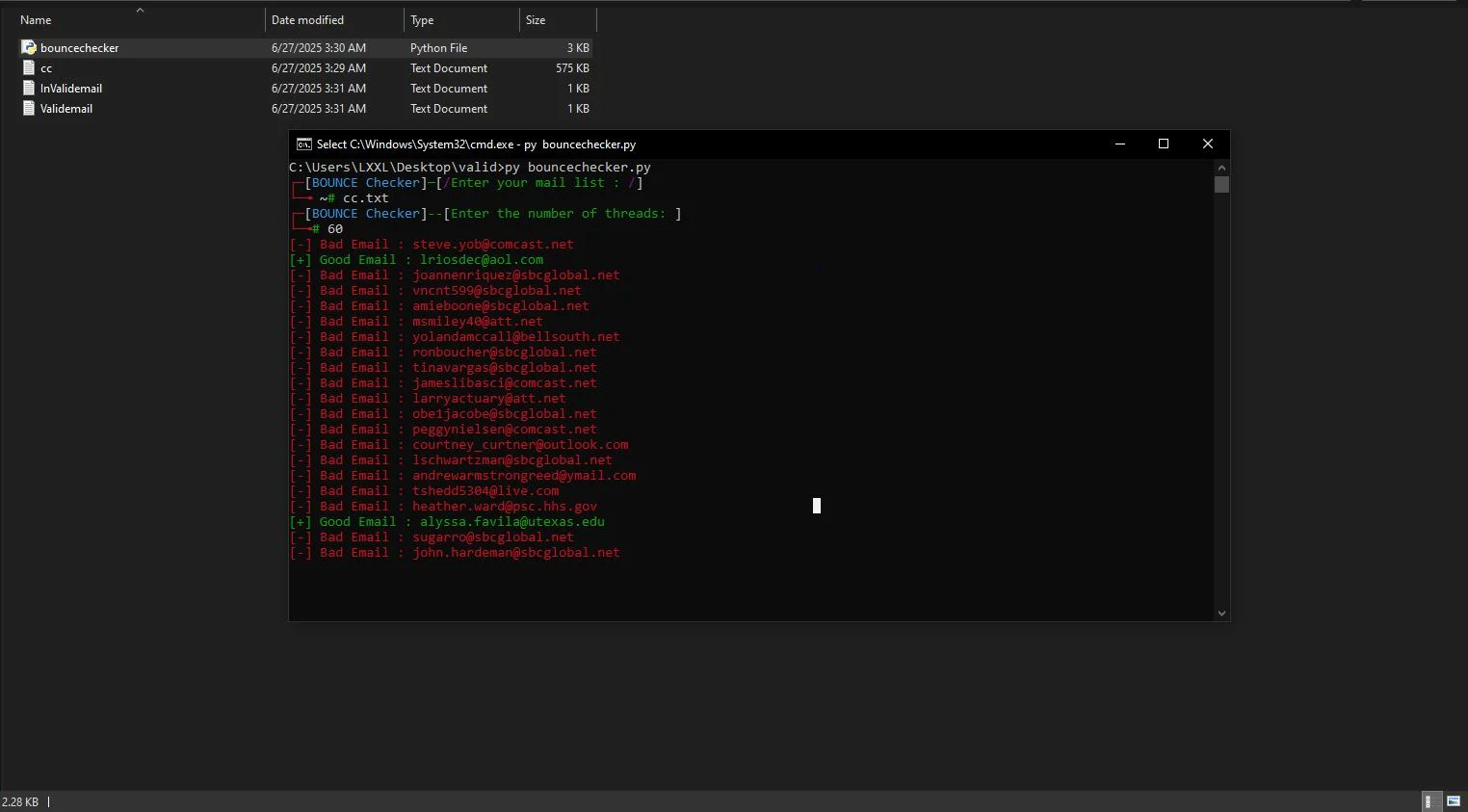Sort files by the Name column header
The width and height of the screenshot is (1468, 812).
coord(36,20)
